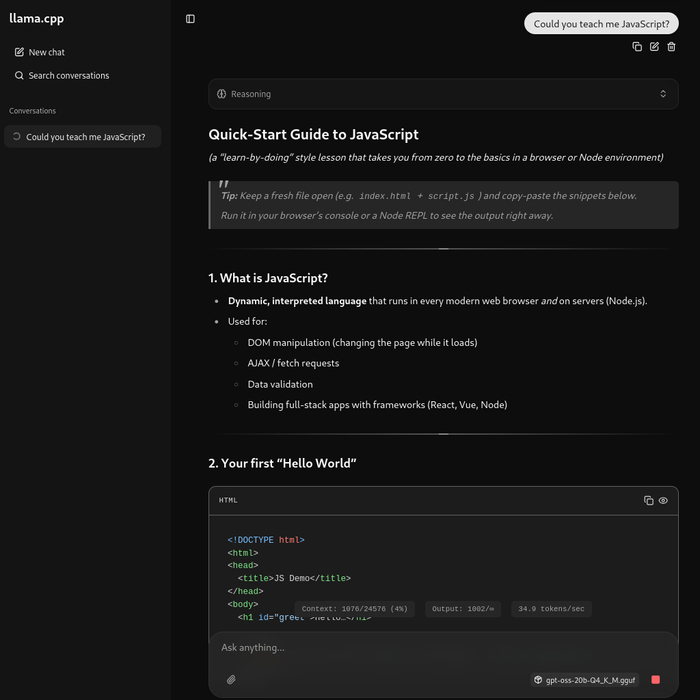Delete the user message with trash icon

point(671,47)
